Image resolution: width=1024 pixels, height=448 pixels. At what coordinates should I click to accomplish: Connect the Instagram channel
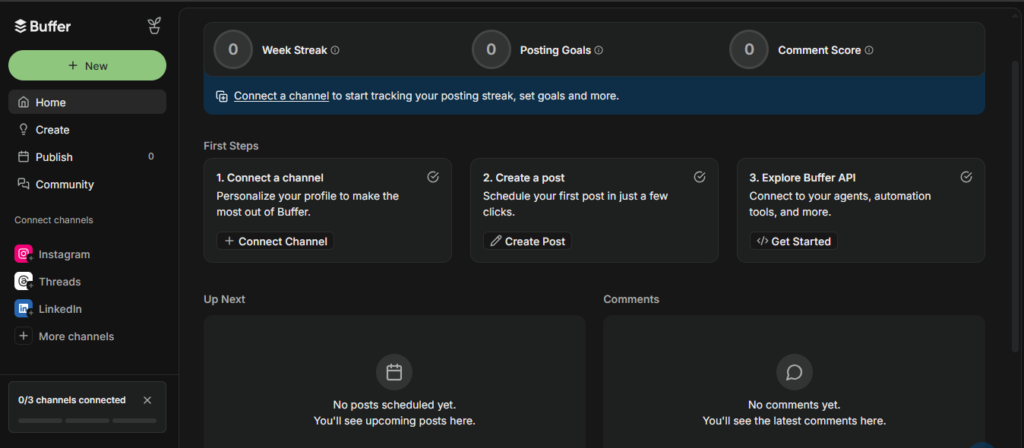pyautogui.click(x=88, y=254)
